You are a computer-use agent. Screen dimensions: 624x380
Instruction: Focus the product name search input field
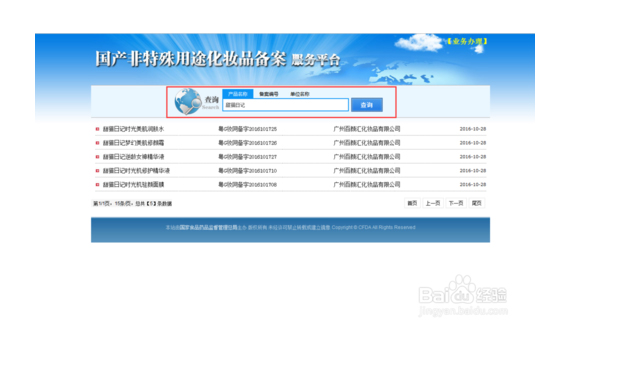[285, 105]
